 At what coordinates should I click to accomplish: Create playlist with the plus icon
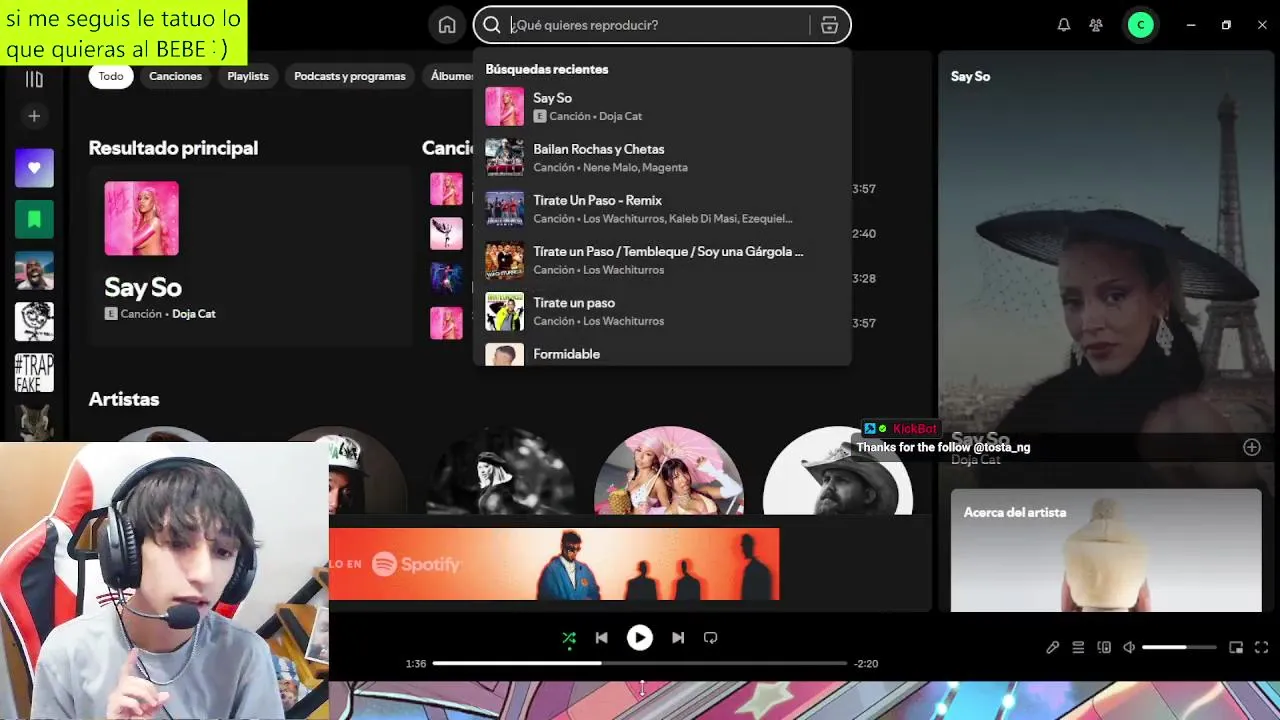(x=34, y=116)
